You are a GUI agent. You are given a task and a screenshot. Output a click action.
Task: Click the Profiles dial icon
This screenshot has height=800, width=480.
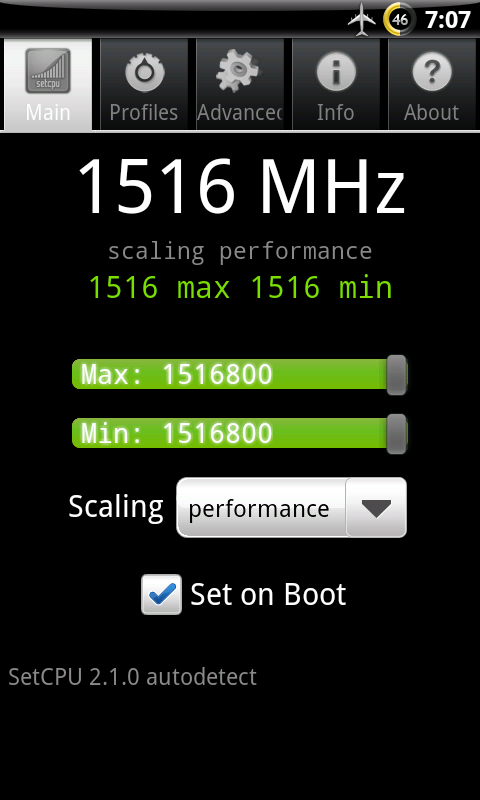click(x=144, y=70)
